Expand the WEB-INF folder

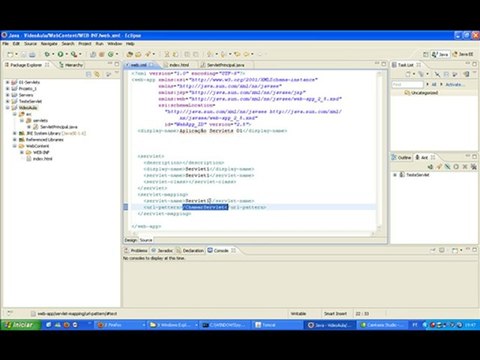coord(22,152)
